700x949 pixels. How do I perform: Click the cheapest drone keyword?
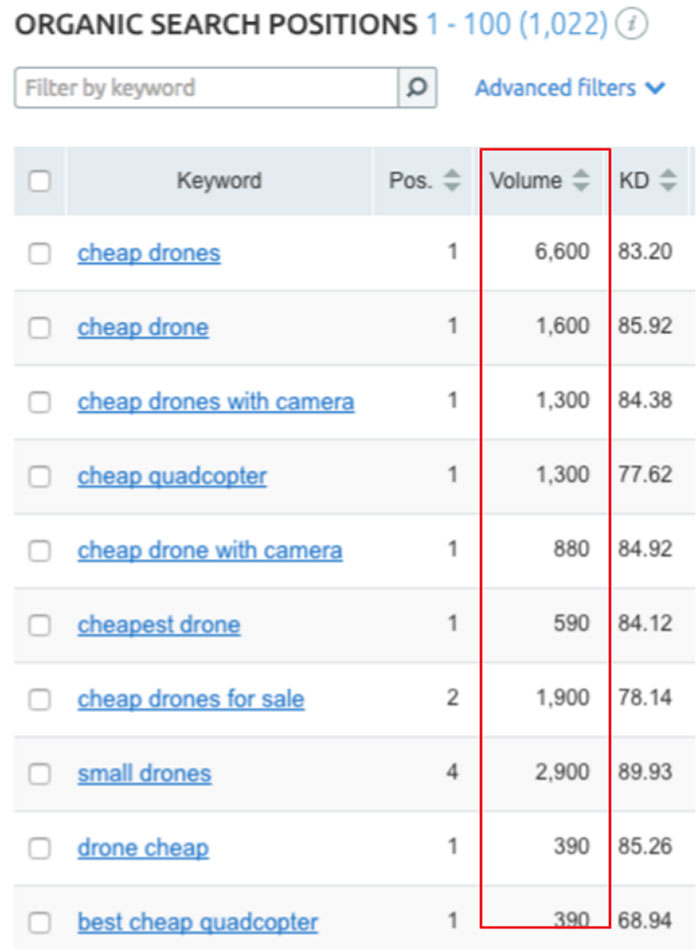(x=158, y=624)
